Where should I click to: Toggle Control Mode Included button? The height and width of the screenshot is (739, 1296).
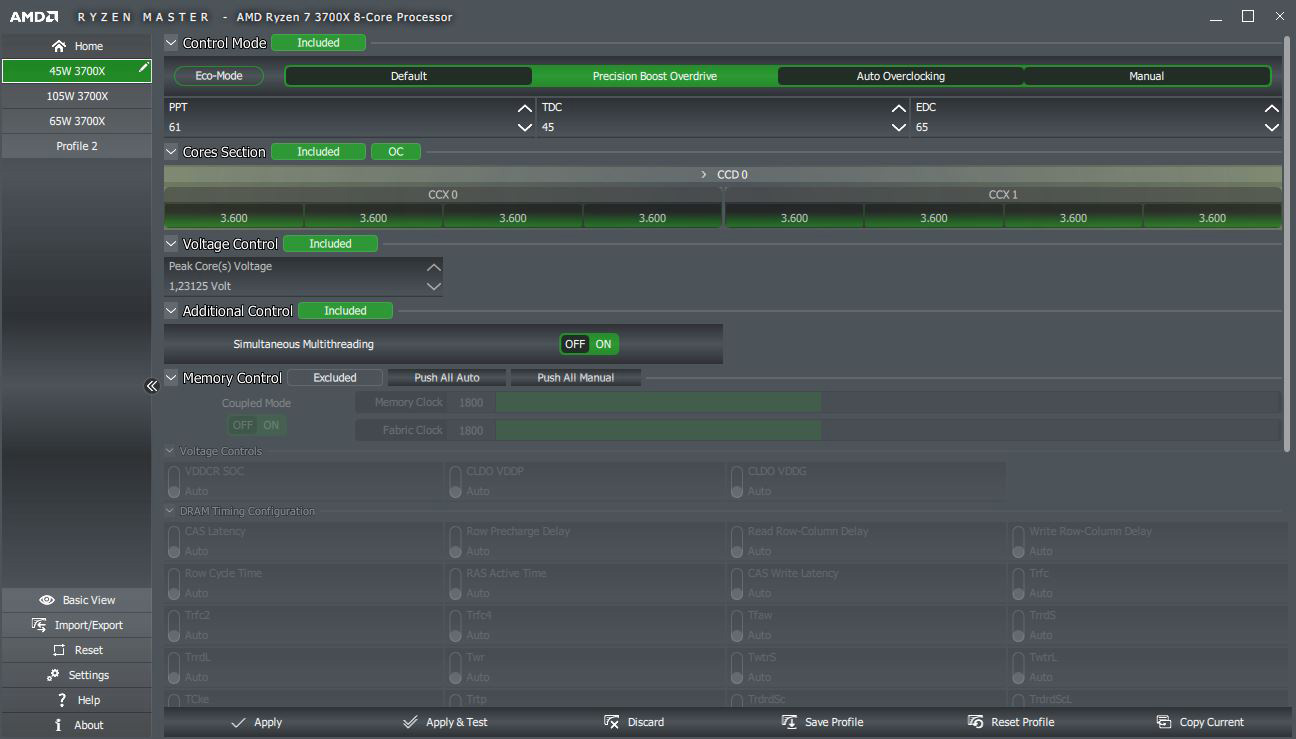[318, 43]
